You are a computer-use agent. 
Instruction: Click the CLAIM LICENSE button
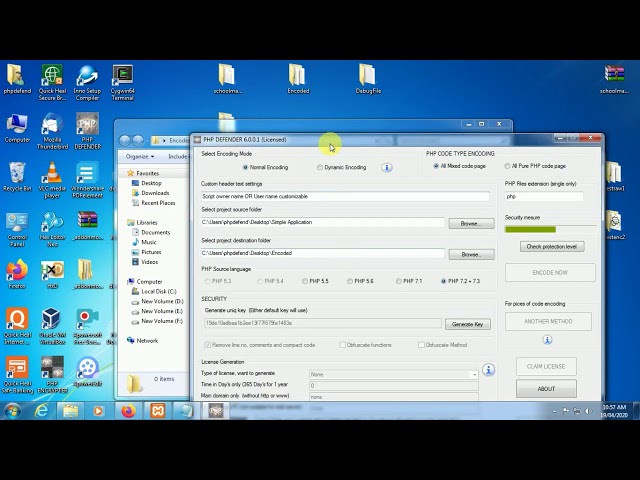pos(546,367)
